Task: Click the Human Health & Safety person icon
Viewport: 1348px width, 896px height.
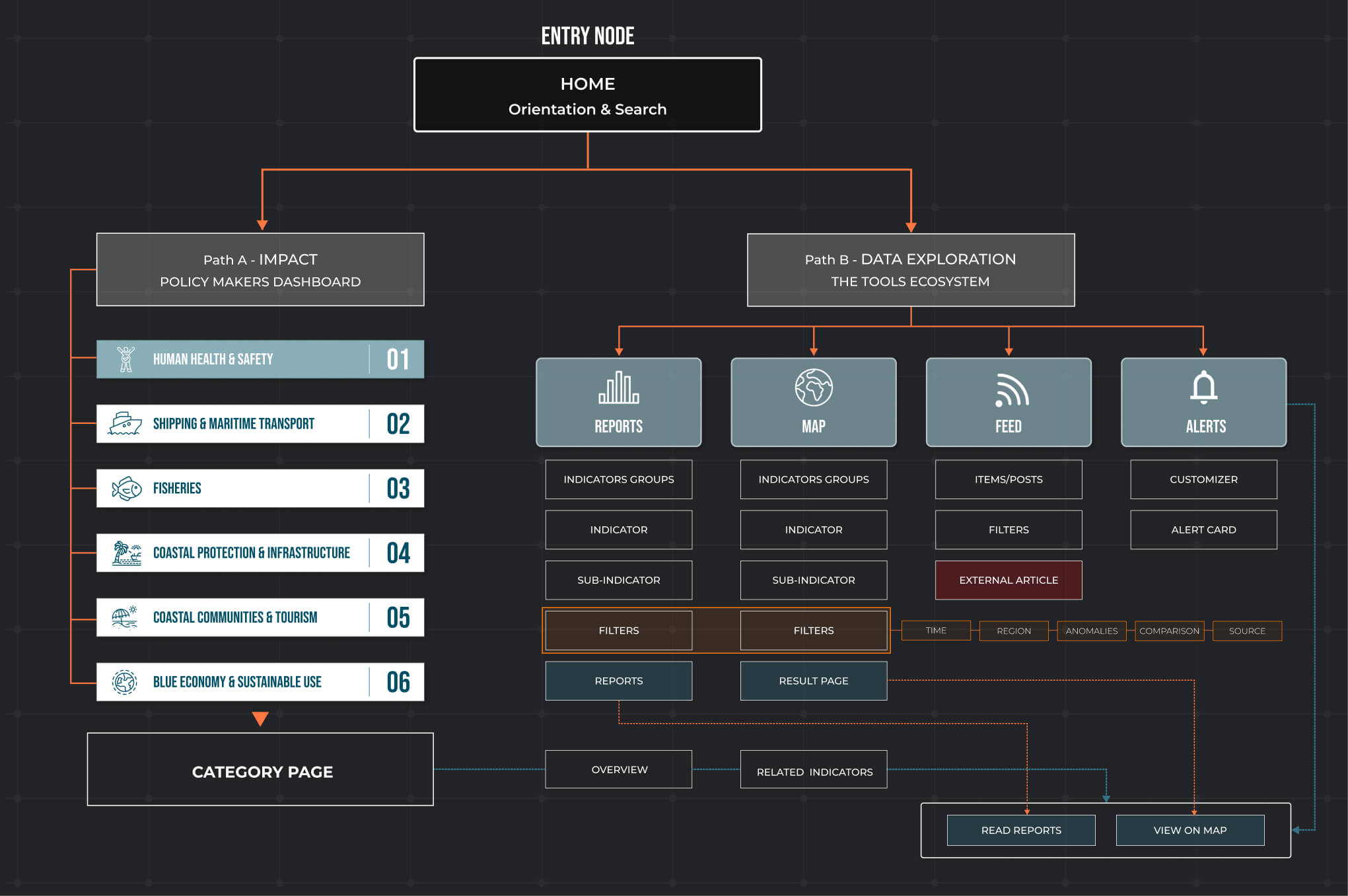Action: click(125, 359)
